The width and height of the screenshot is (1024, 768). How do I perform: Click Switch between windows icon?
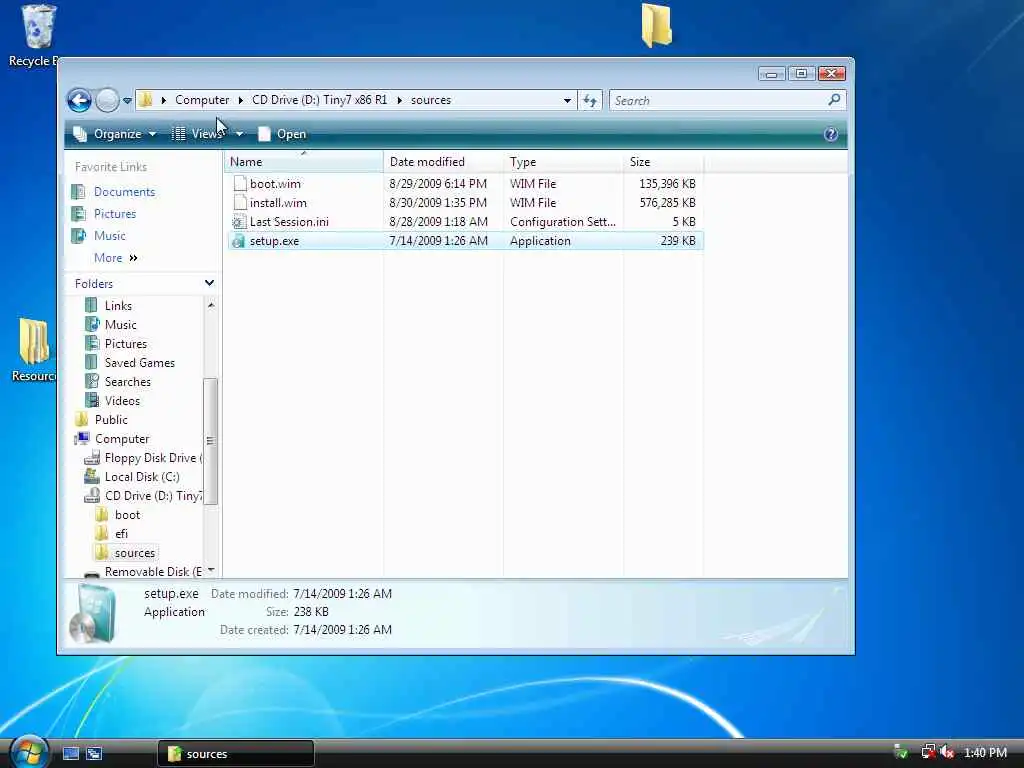pos(94,753)
